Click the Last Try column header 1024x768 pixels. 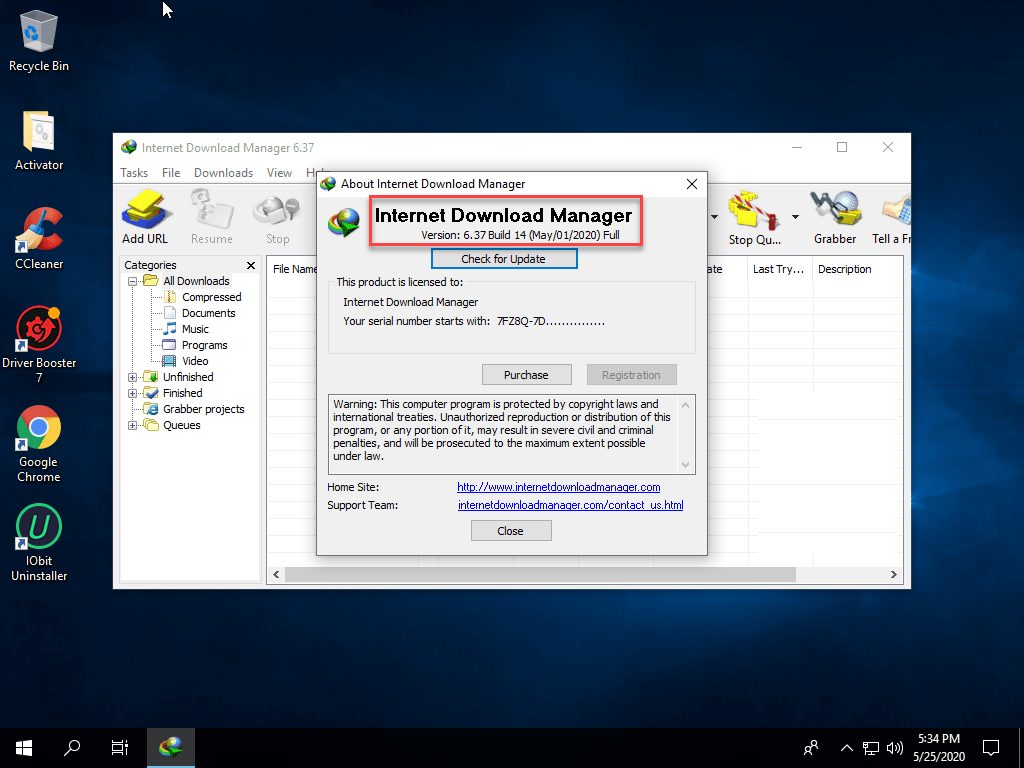click(780, 269)
